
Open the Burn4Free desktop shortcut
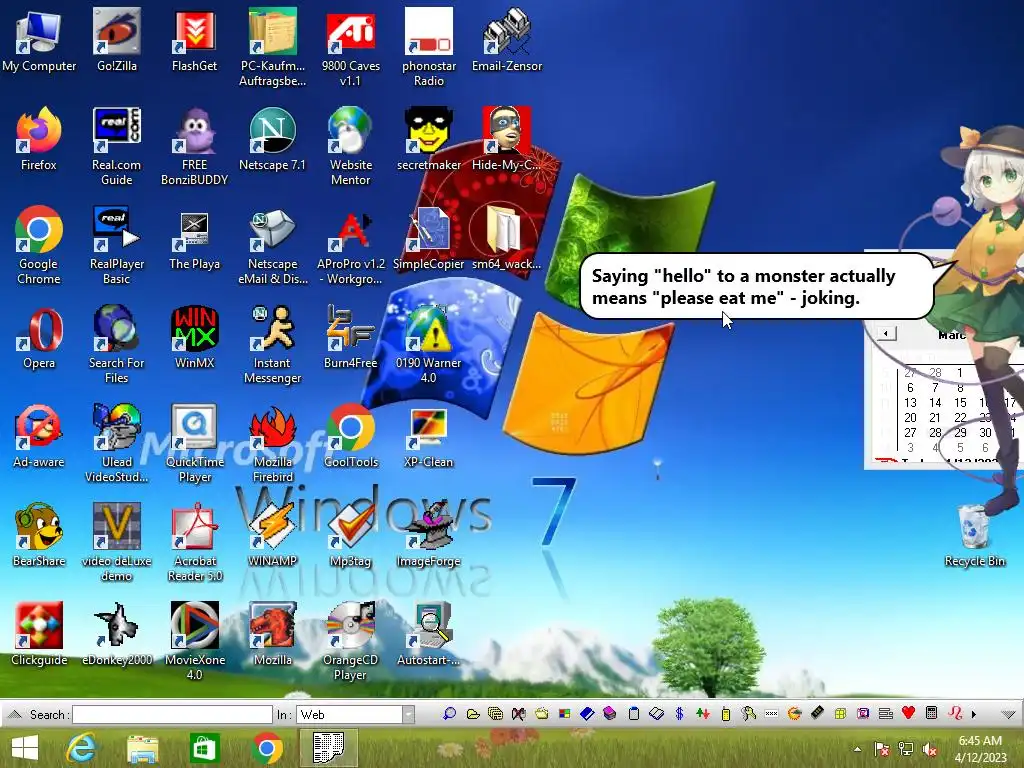350,337
